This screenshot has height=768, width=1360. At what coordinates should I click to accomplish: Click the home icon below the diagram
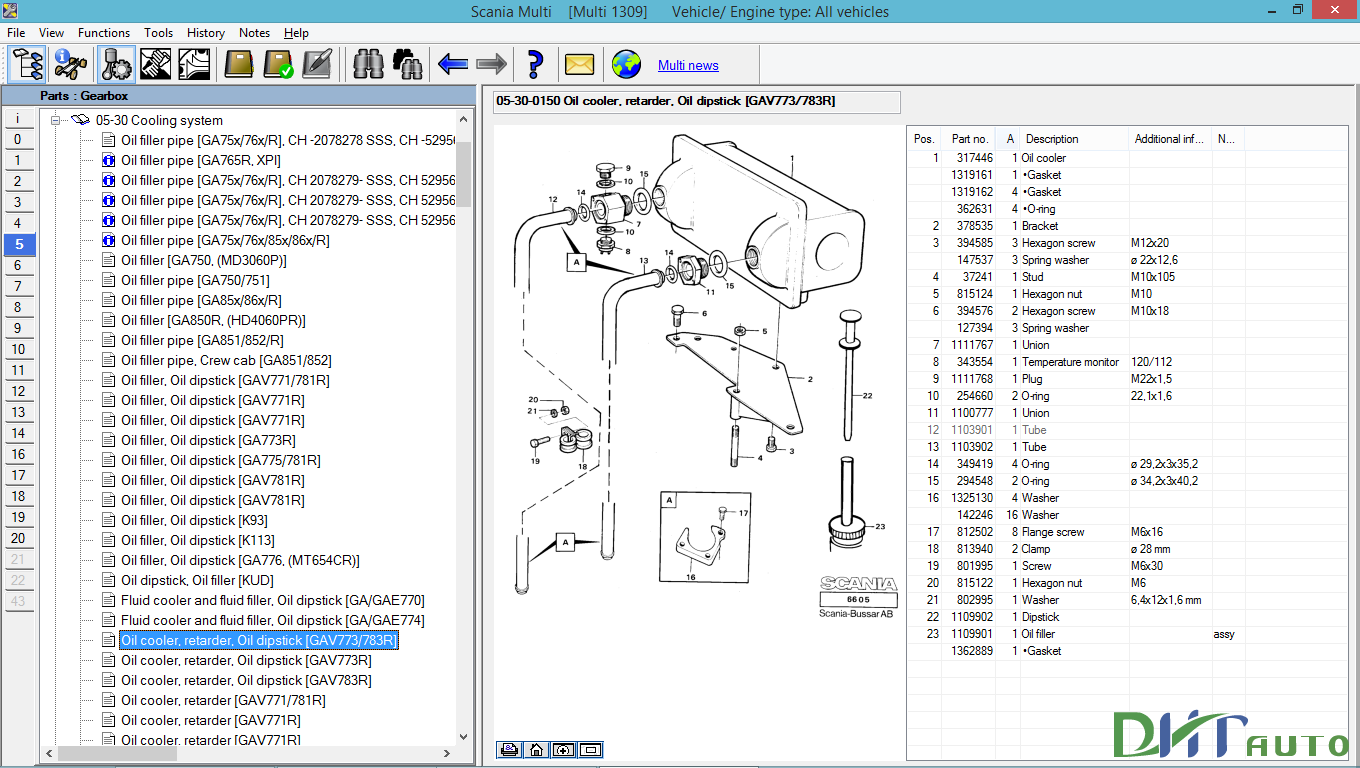coord(536,749)
